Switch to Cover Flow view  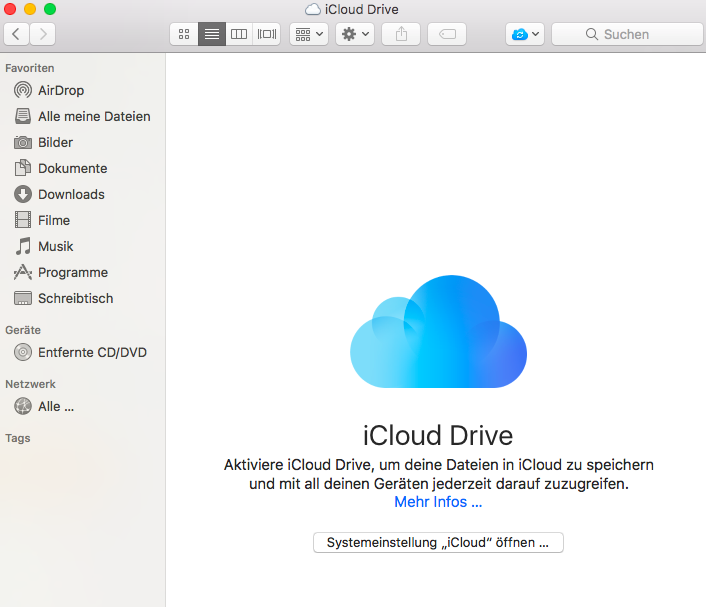coord(266,34)
